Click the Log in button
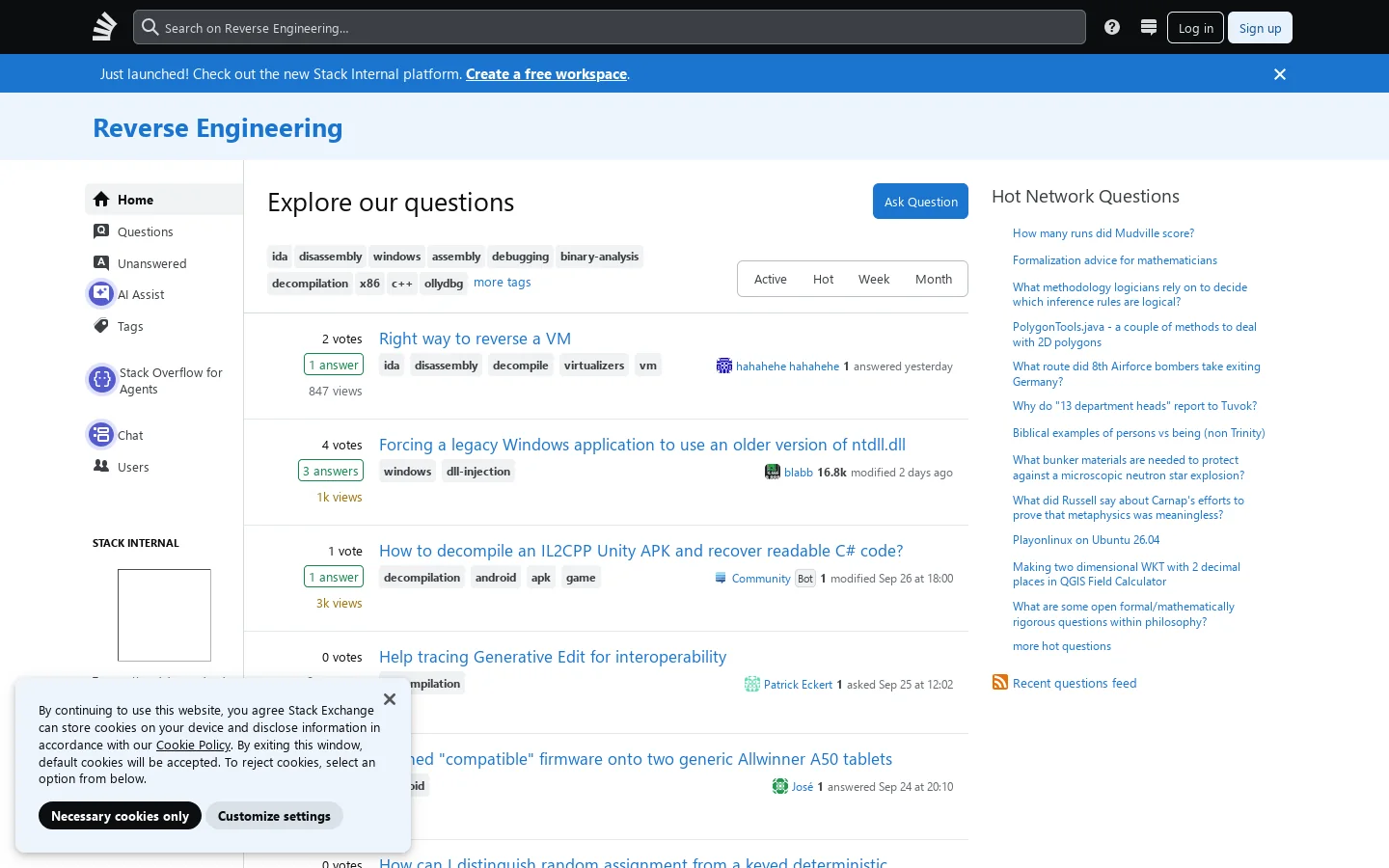This screenshot has height=868, width=1389. 1195,28
